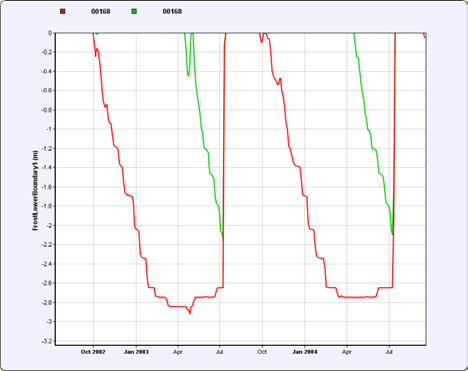Click the Jan 2004 x-axis label
468x371 pixels.
pos(305,352)
